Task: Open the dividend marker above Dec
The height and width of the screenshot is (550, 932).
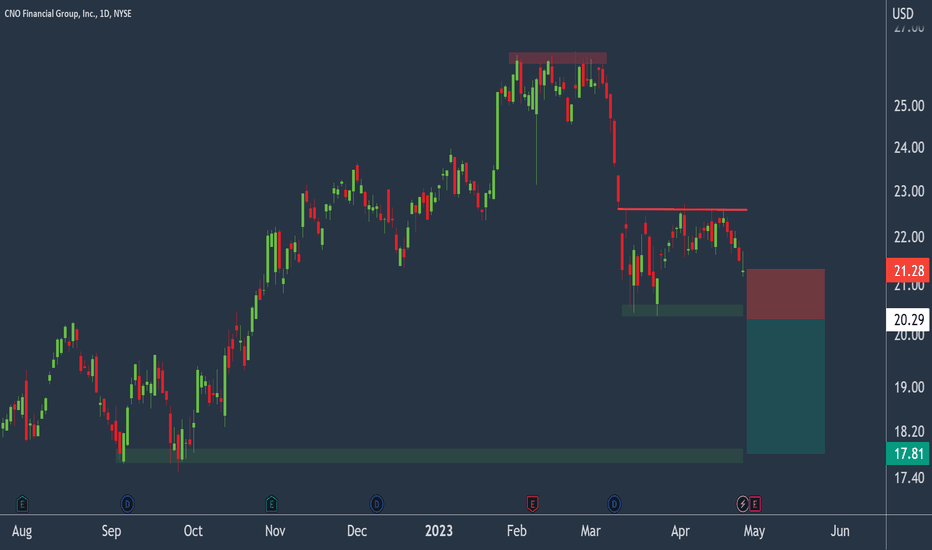Action: click(x=376, y=504)
